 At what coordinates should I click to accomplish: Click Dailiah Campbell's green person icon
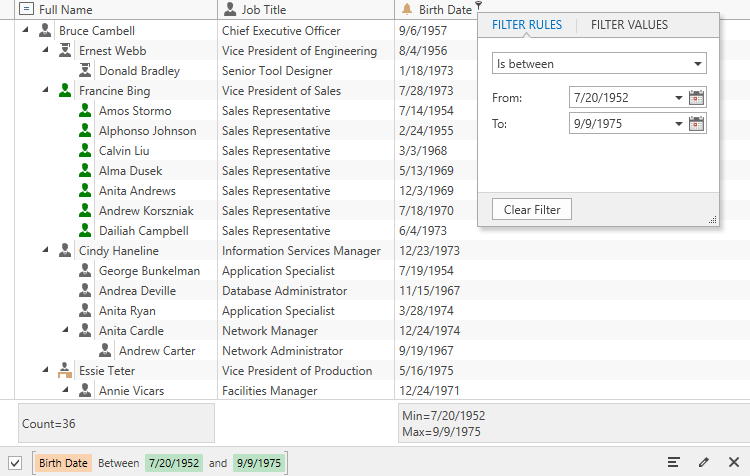tap(85, 231)
